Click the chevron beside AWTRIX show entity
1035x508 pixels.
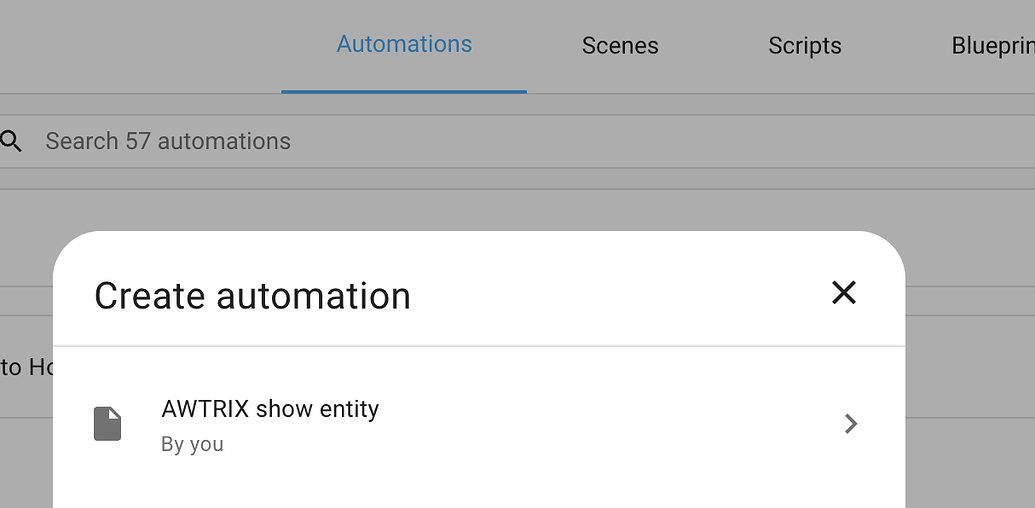(850, 424)
